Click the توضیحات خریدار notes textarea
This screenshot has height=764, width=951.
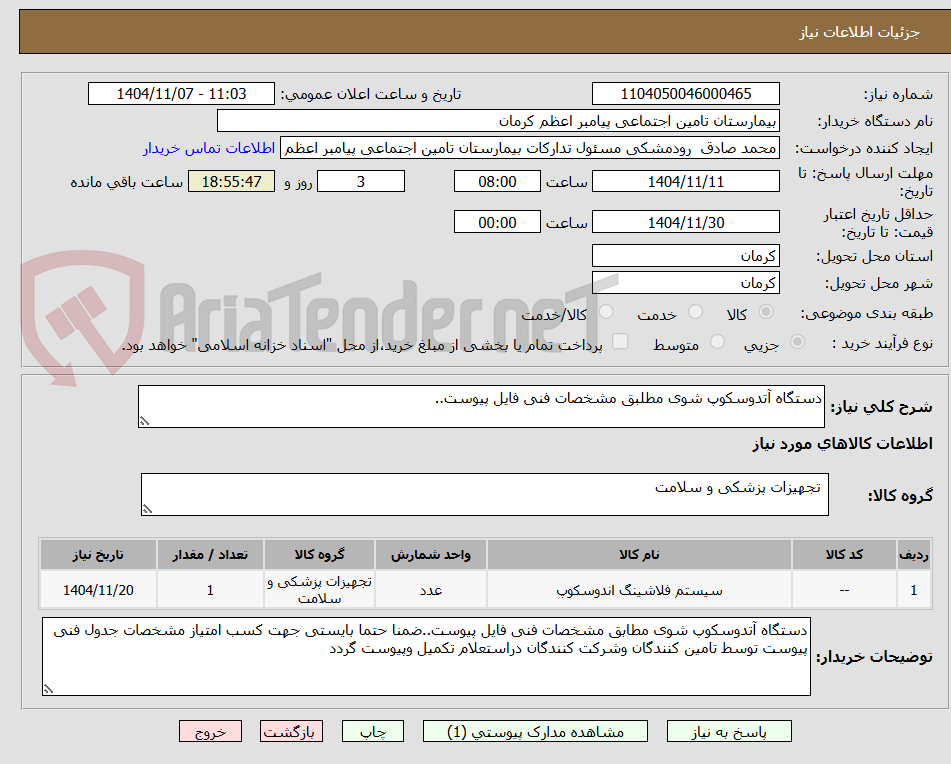(426, 657)
